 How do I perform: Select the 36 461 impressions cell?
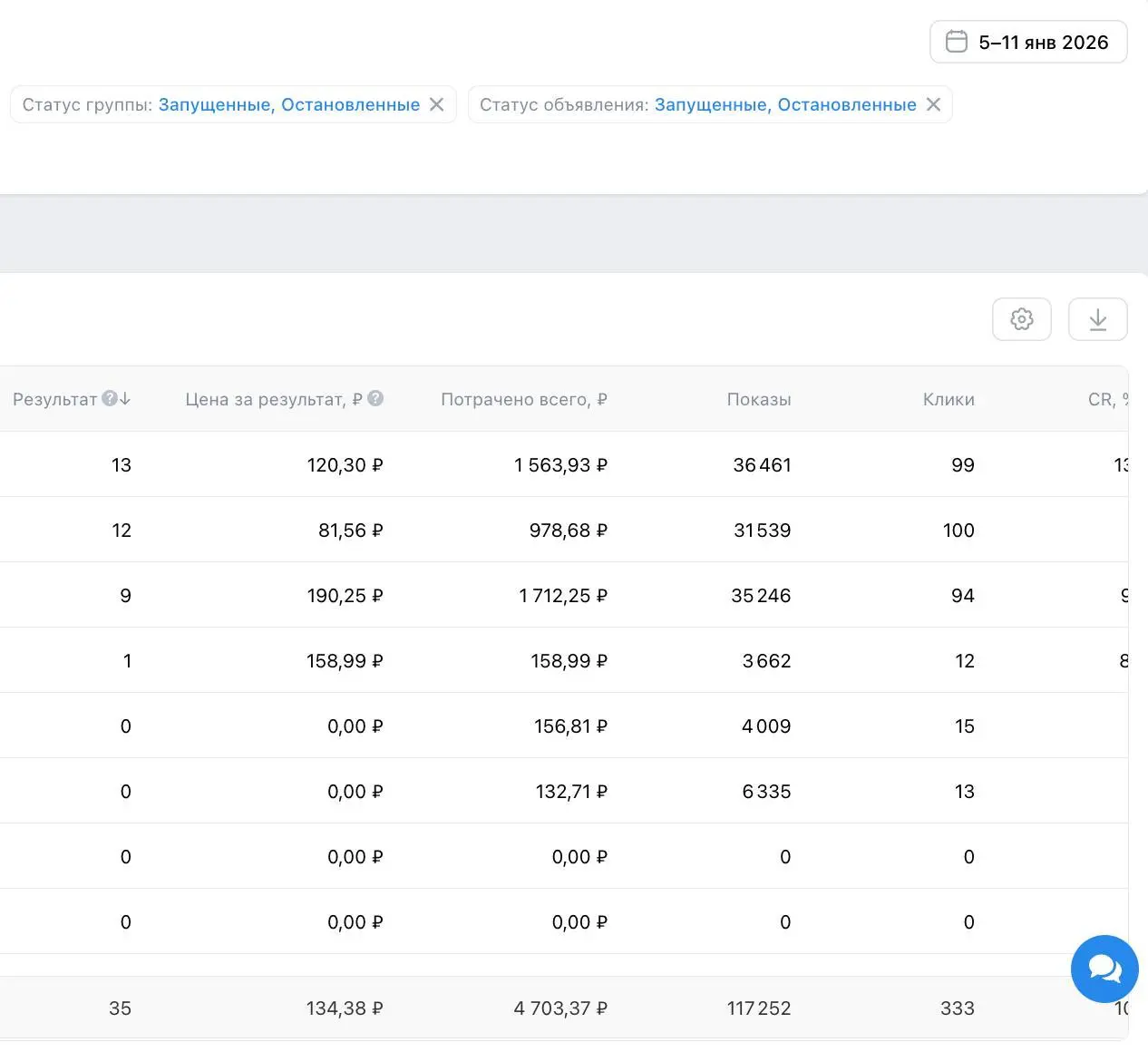pos(762,465)
